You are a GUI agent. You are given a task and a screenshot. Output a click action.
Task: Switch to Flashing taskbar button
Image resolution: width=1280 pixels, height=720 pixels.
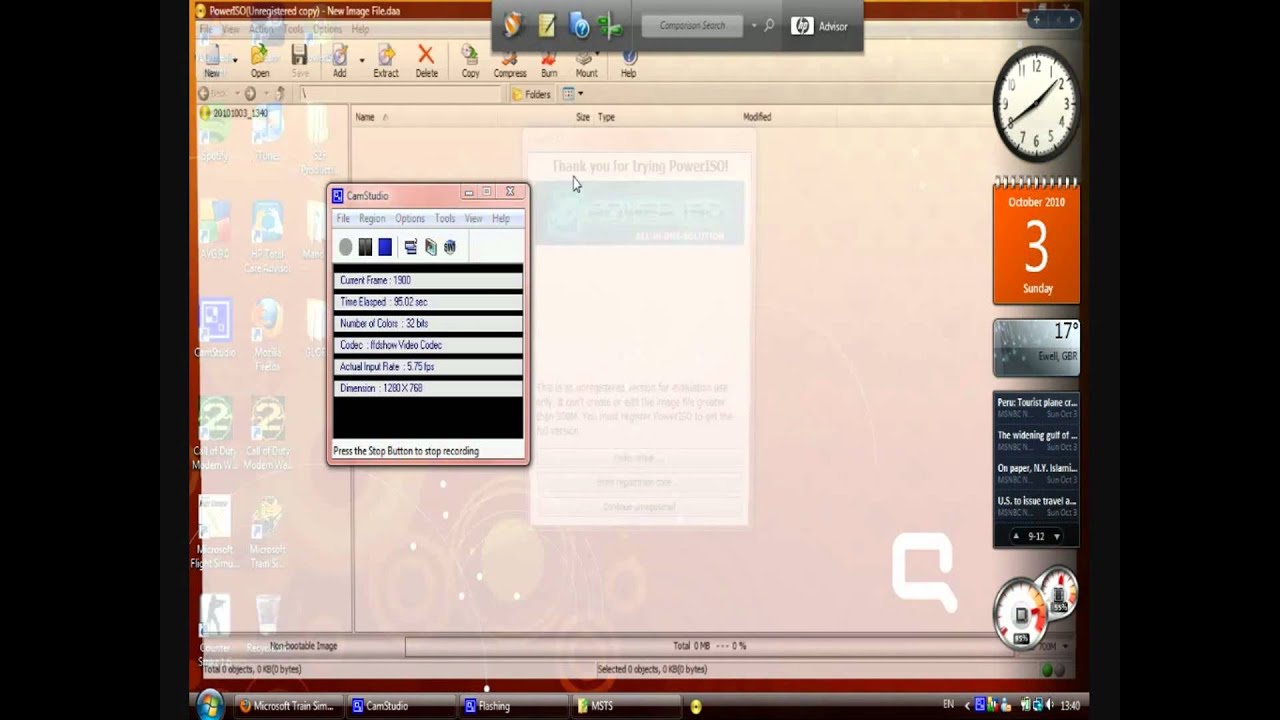click(x=512, y=706)
